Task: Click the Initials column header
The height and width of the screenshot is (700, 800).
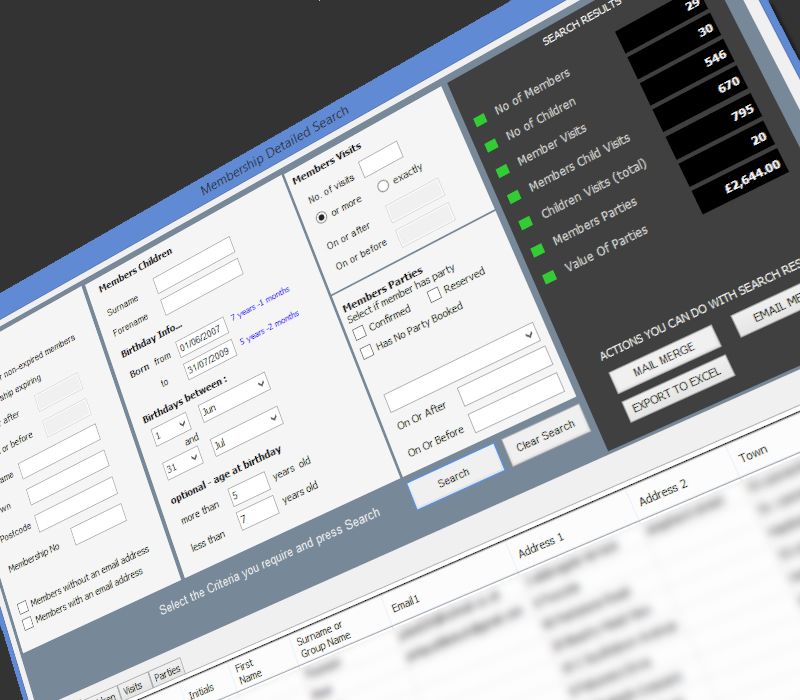Action: [x=202, y=691]
